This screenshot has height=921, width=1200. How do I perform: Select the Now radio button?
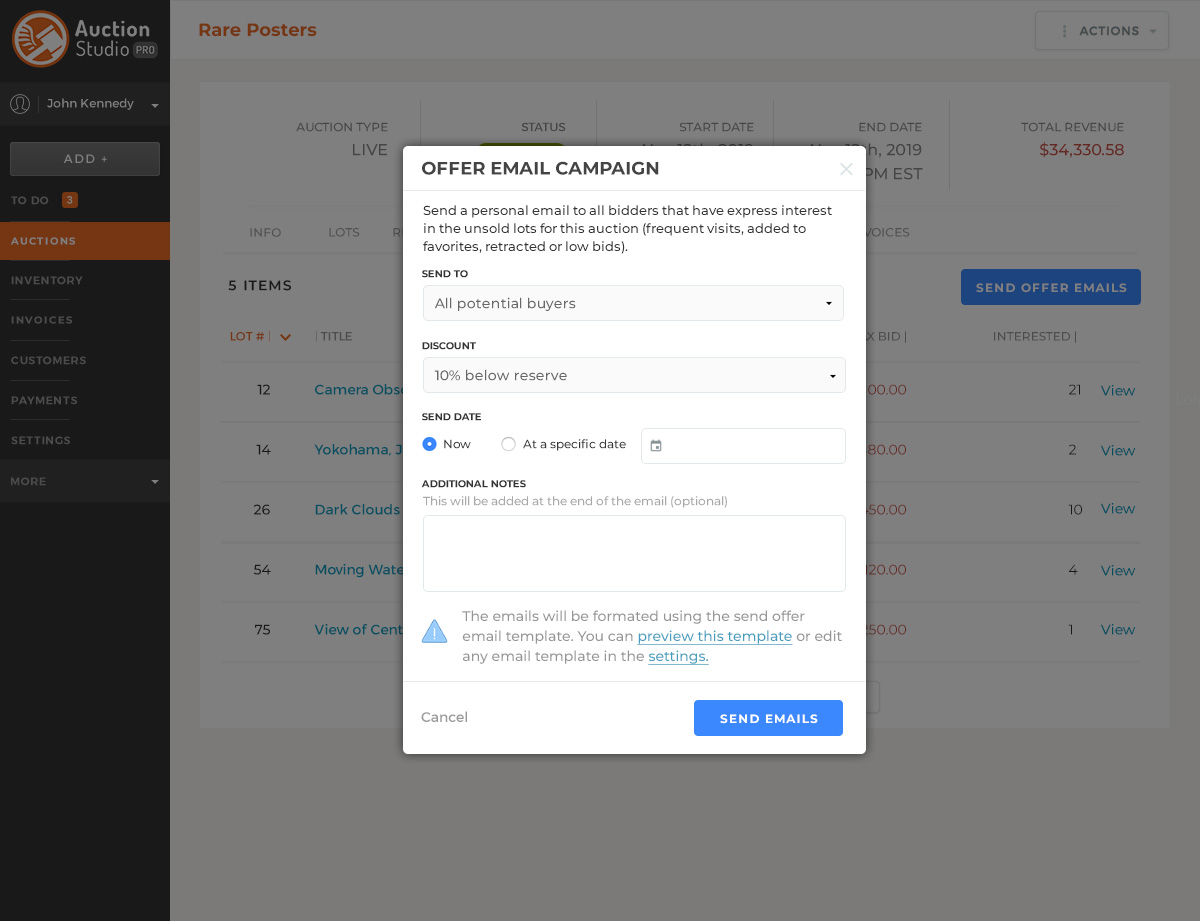430,444
